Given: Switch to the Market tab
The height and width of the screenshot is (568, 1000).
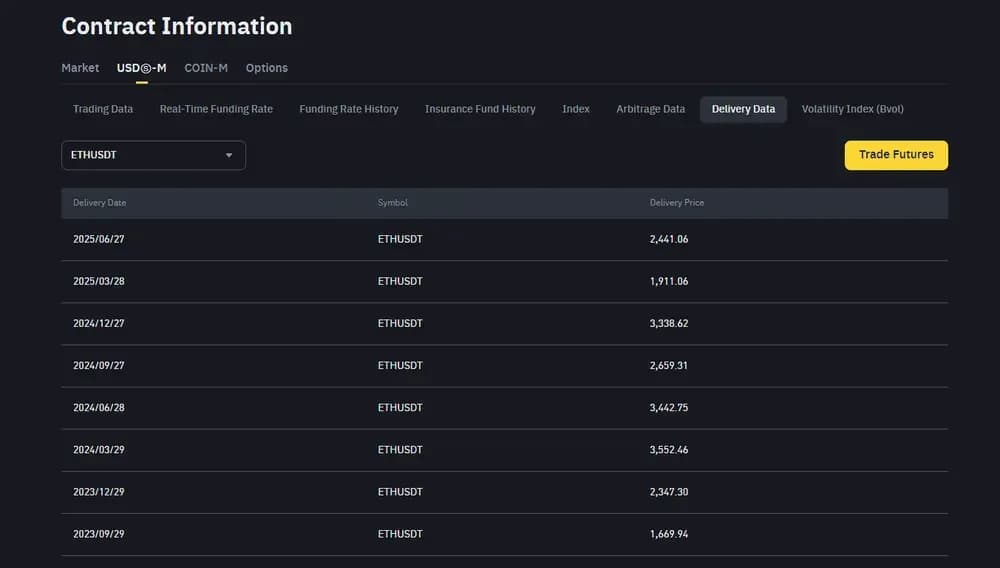Looking at the screenshot, I should tap(80, 68).
